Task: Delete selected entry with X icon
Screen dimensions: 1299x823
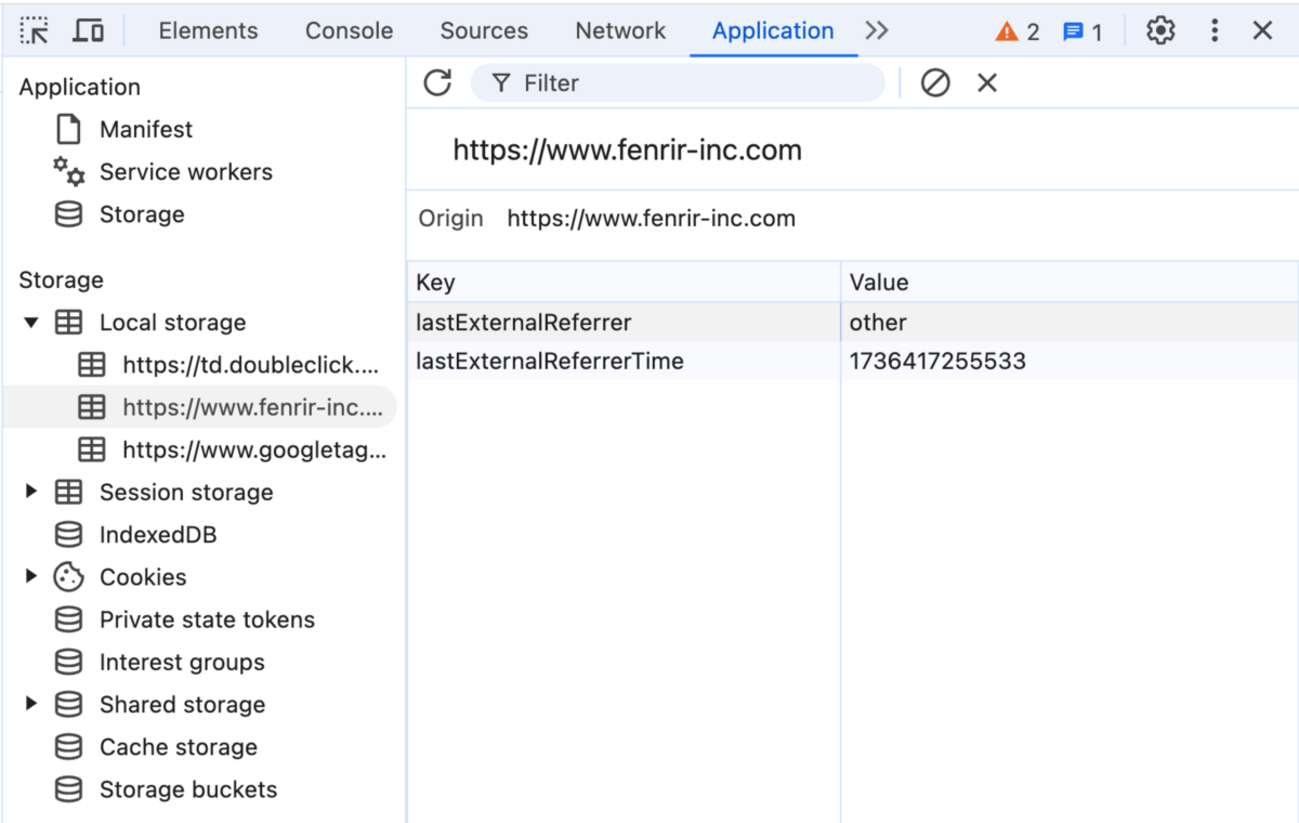Action: (987, 83)
